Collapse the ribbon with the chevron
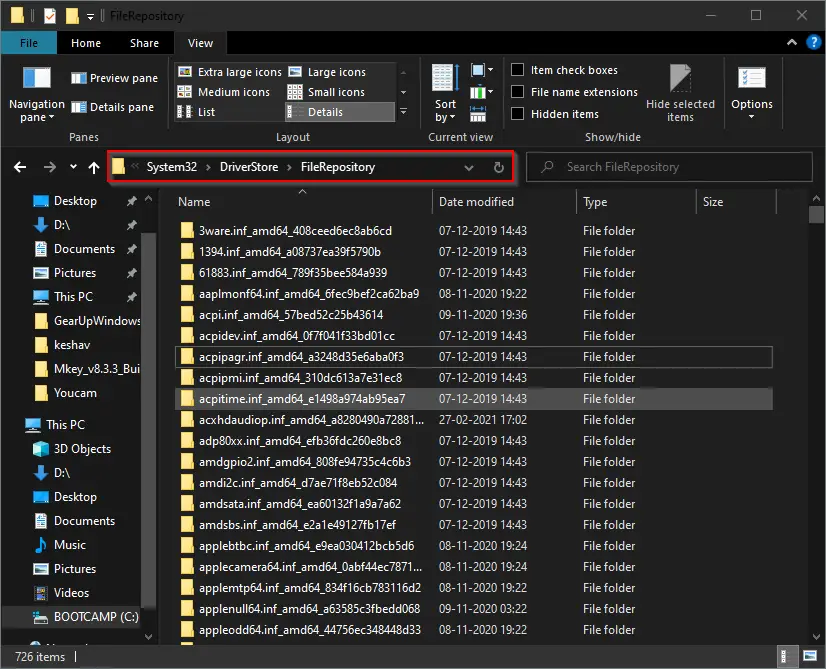Screen dimensions: 826x669 pos(792,42)
